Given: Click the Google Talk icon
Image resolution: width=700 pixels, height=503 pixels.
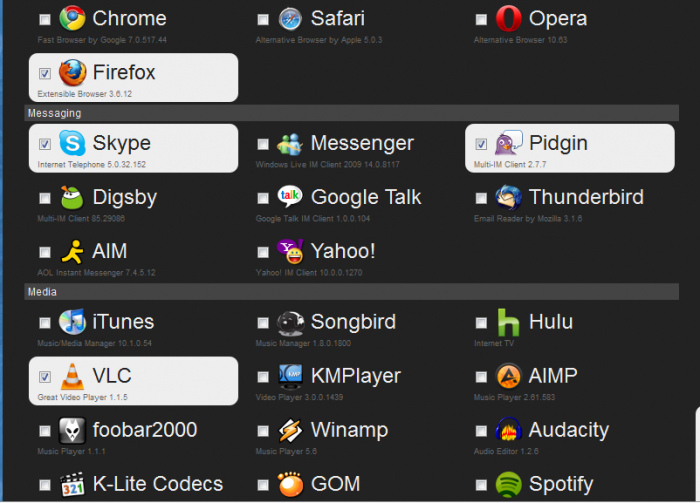Looking at the screenshot, I should point(289,197).
